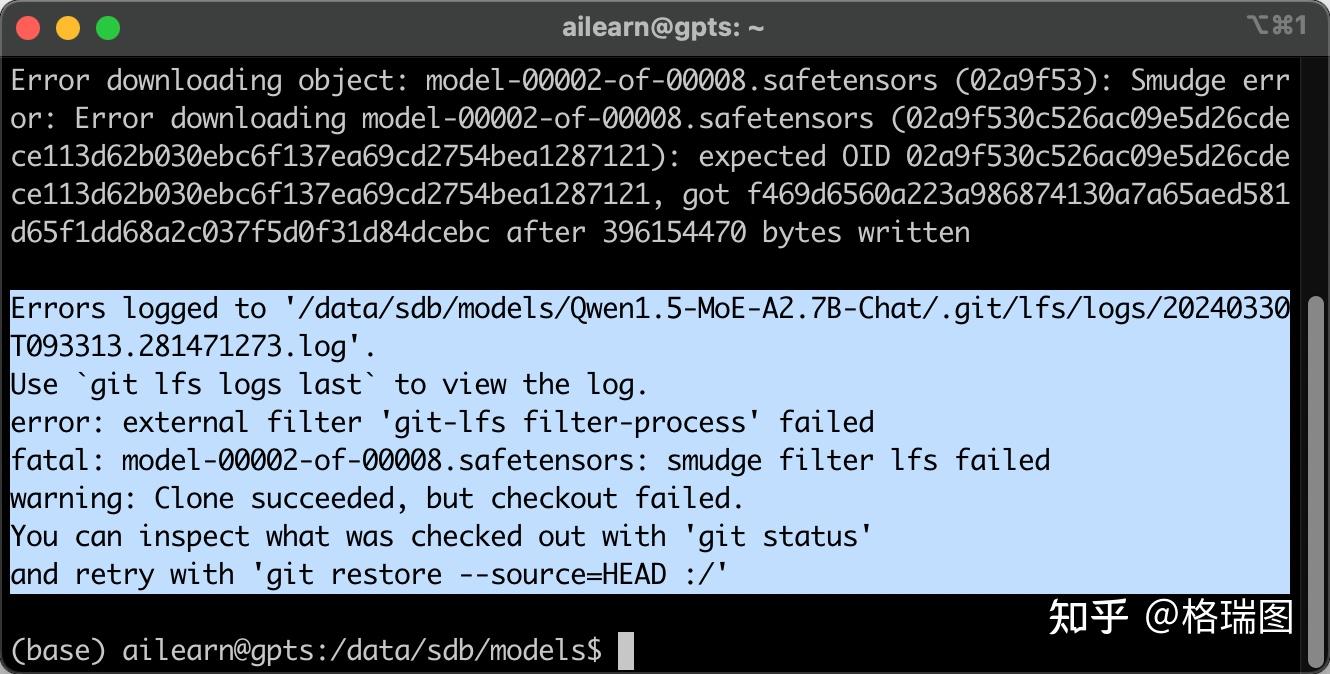Click the ailearn@gpts window title
Screen dimensions: 1330x674
[x=663, y=28]
